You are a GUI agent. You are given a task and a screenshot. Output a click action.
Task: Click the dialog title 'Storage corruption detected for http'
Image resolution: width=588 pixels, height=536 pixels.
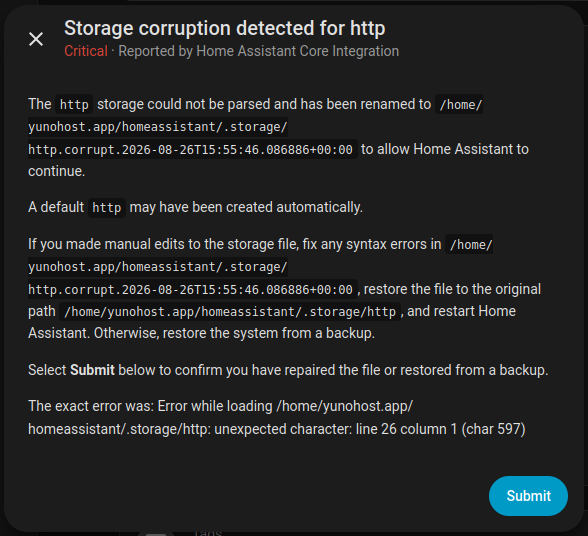(x=225, y=28)
